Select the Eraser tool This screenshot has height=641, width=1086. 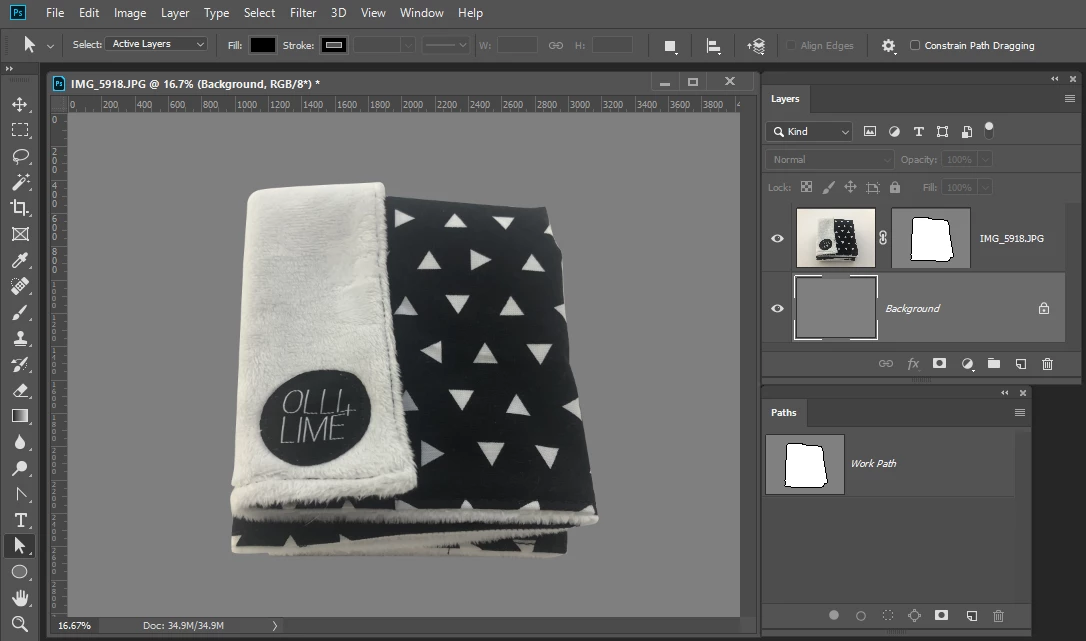point(20,390)
